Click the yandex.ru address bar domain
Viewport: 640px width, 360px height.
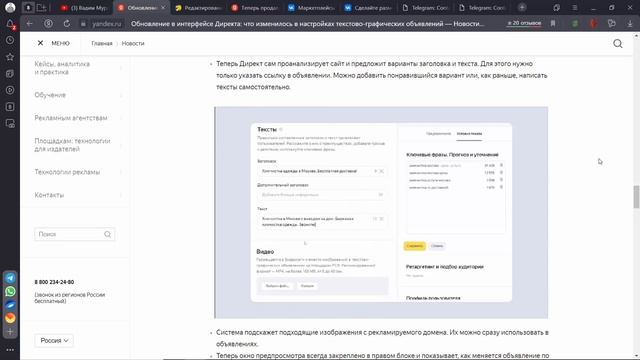coord(107,24)
